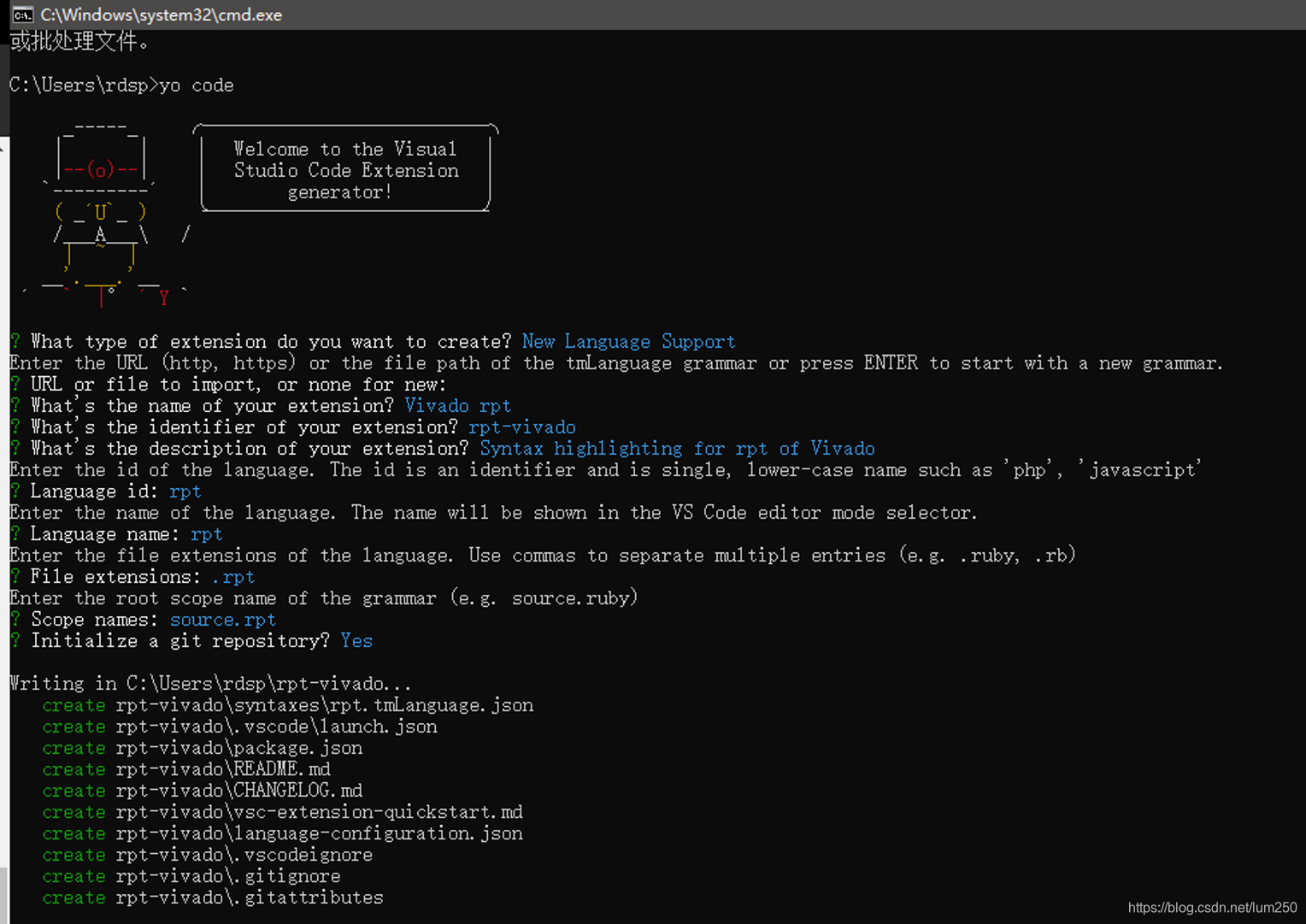Viewport: 1306px width, 924px height.
Task: Click the 'Vivado rpt' extension name answer
Action: click(457, 406)
